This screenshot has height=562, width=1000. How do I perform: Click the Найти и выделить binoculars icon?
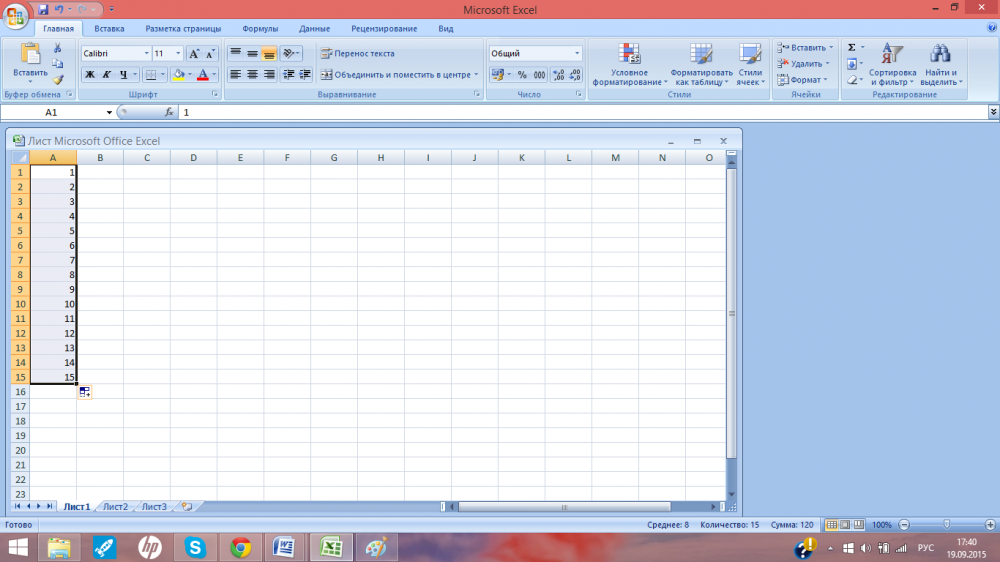pos(939,64)
